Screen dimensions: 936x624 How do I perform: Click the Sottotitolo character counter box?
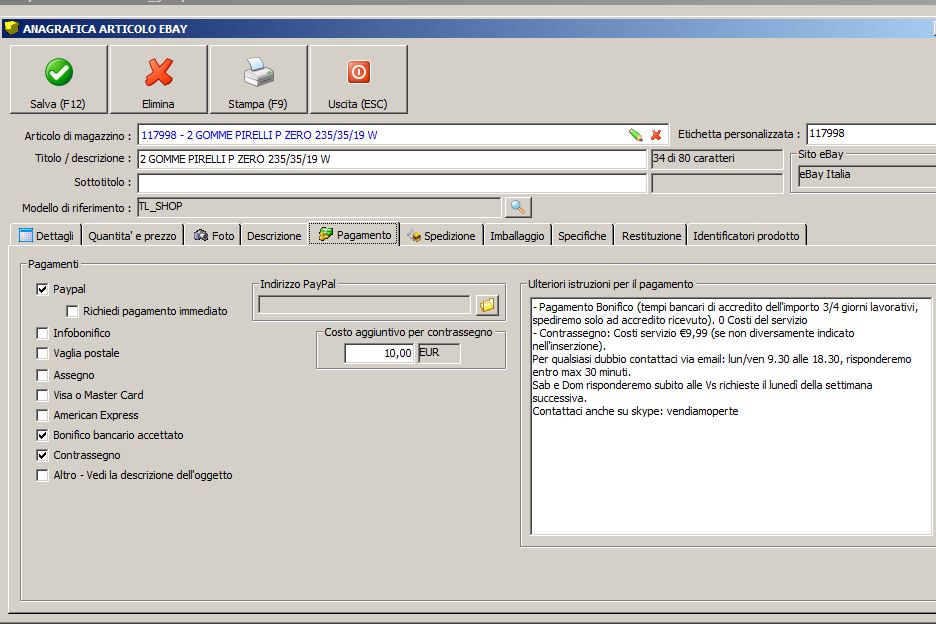[716, 183]
